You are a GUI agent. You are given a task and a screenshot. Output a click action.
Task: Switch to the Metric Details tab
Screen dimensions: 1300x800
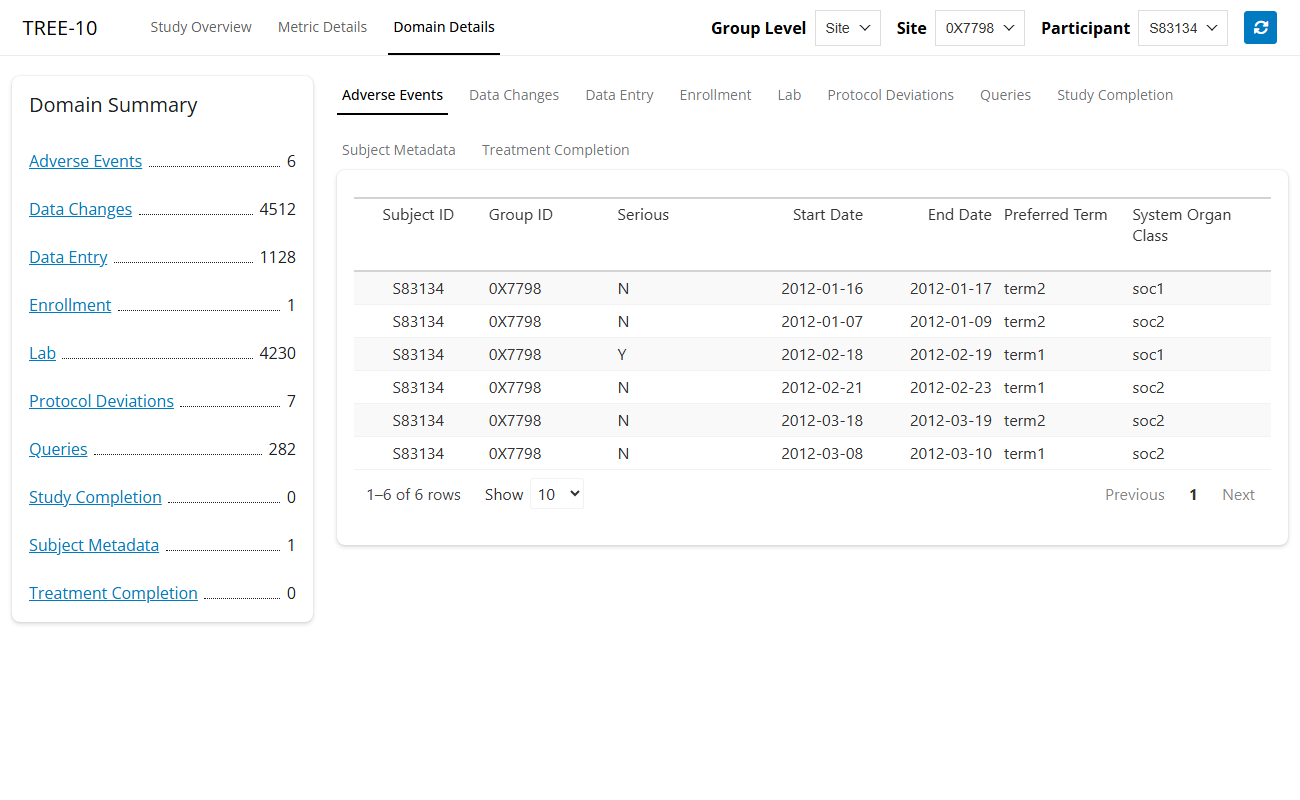322,27
